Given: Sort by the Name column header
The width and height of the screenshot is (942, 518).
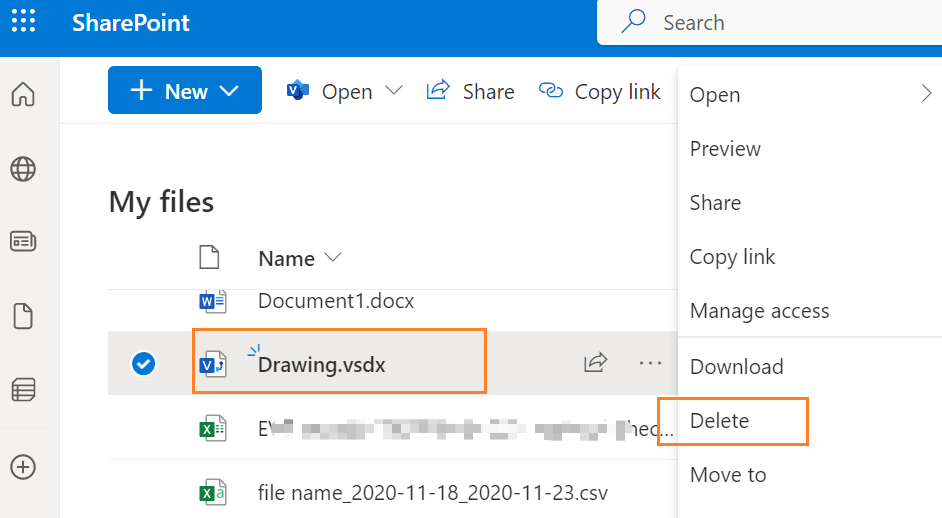Looking at the screenshot, I should coord(287,259).
